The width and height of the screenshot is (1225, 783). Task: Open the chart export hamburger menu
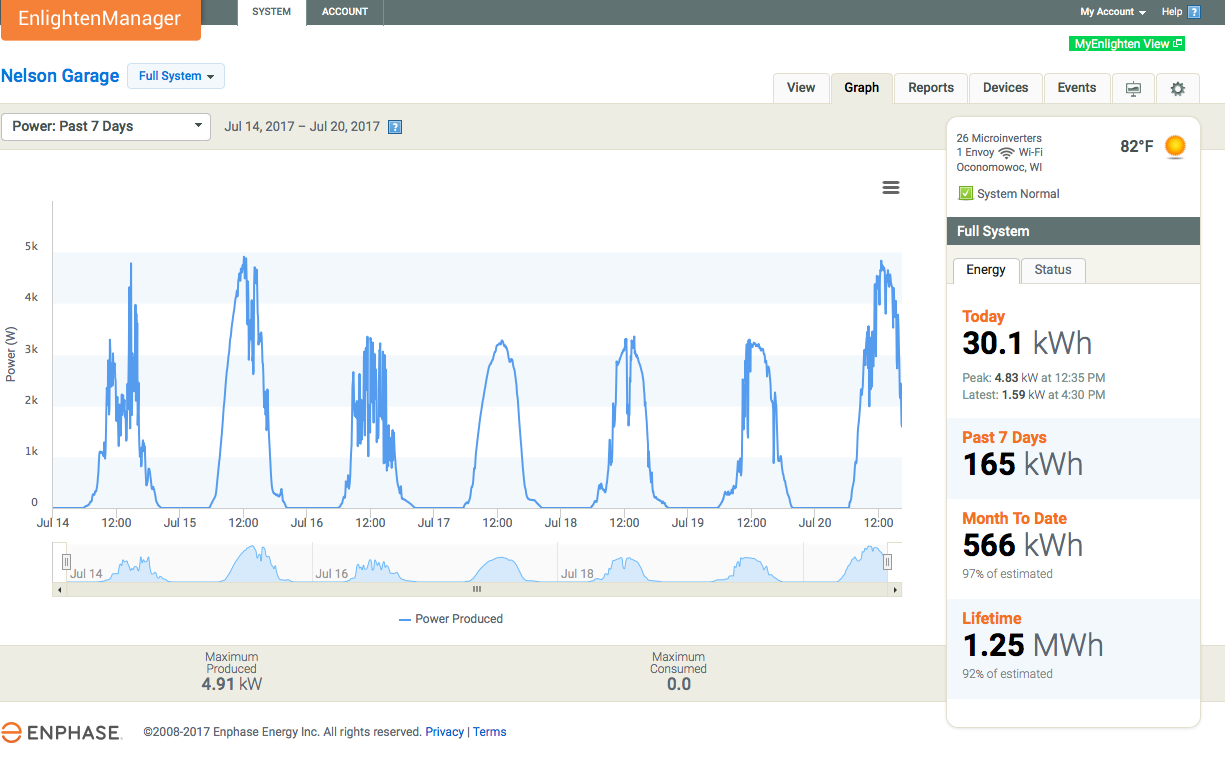[x=890, y=187]
